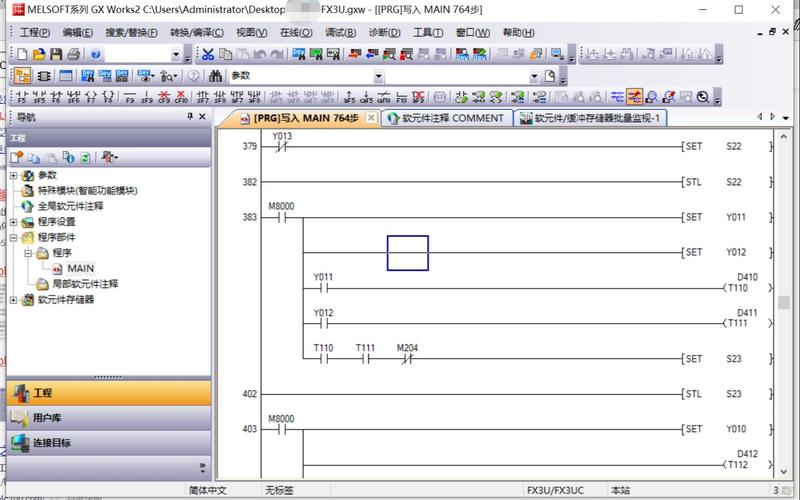Switch to 软元件注释 COMMENT tab
800x500 pixels.
point(446,118)
